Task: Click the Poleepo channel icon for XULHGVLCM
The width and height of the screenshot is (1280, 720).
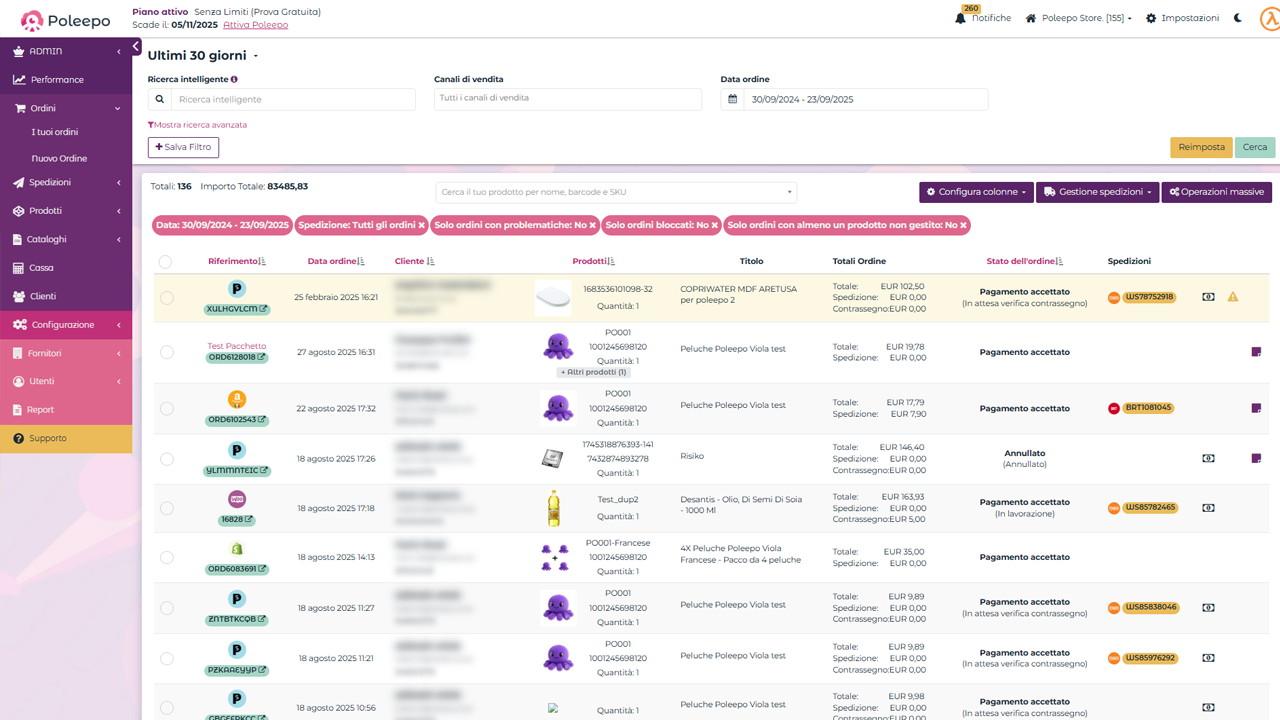Action: click(237, 289)
